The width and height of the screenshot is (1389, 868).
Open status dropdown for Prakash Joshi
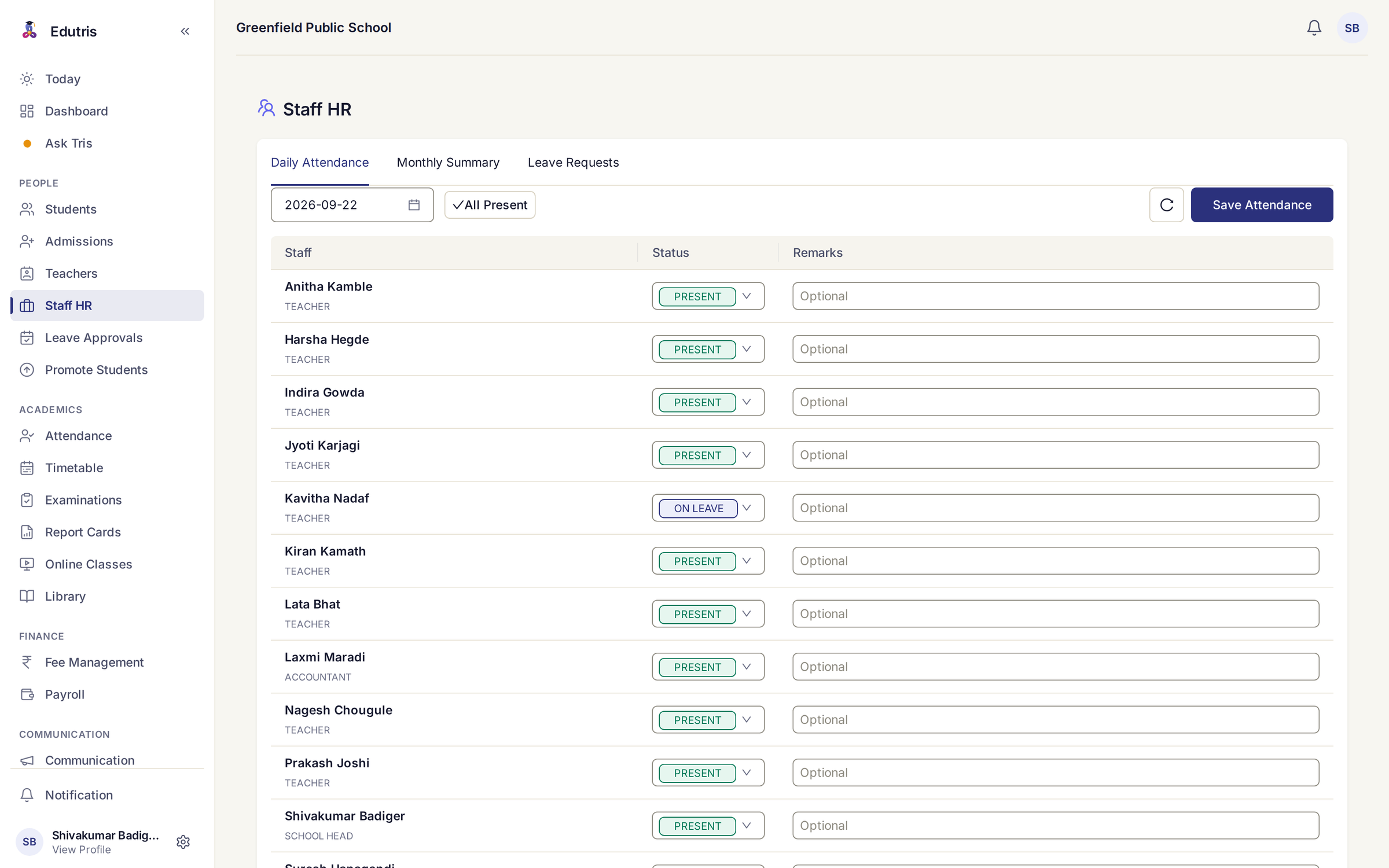pos(708,773)
